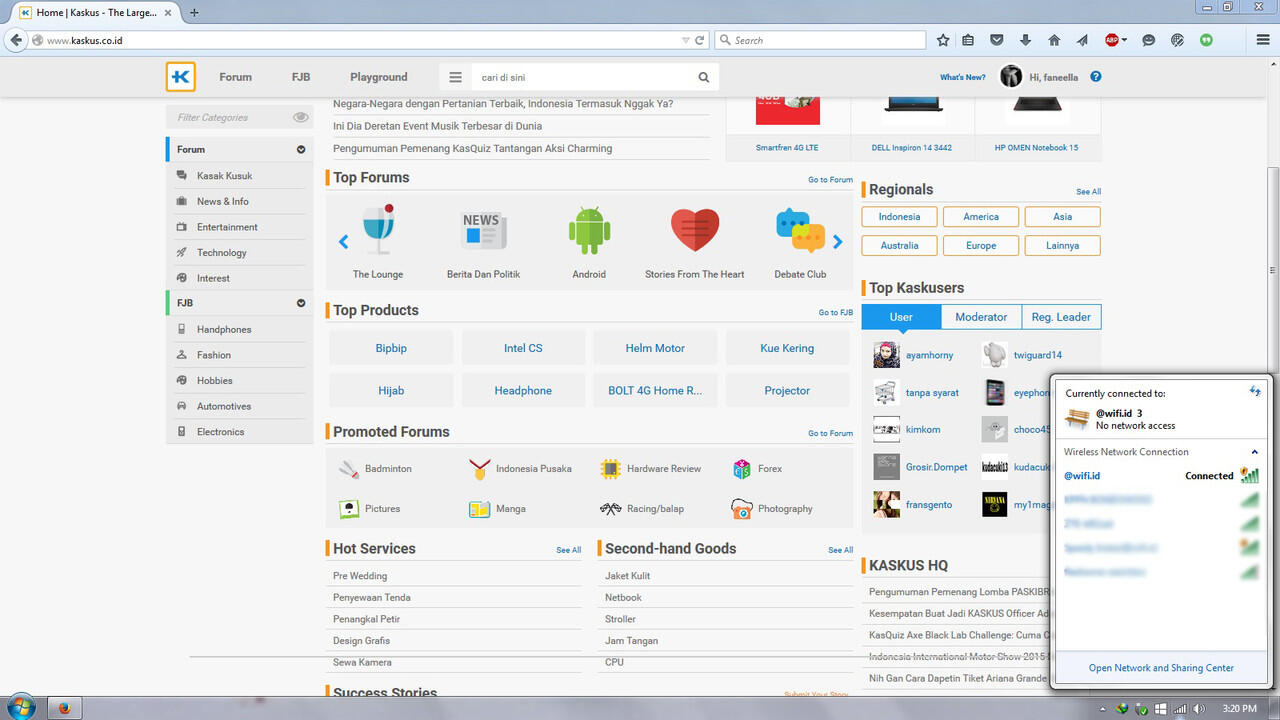Collapse the FJB sidebar section
The height and width of the screenshot is (720, 1280).
point(301,303)
